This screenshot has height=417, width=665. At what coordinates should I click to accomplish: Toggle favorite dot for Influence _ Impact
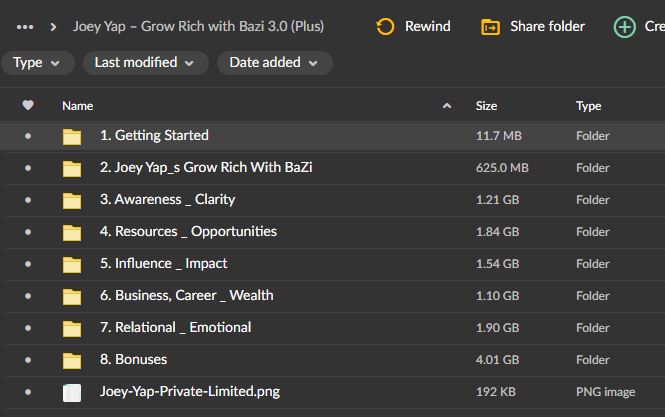point(28,264)
